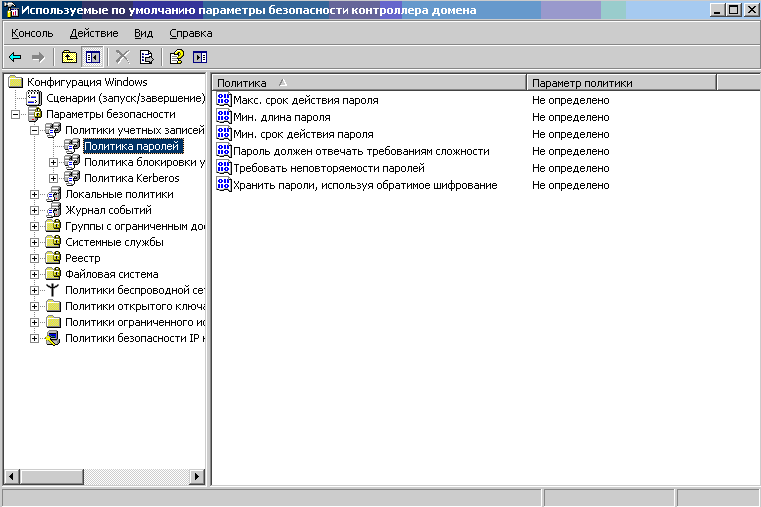Expand the Реестр node

(34, 259)
